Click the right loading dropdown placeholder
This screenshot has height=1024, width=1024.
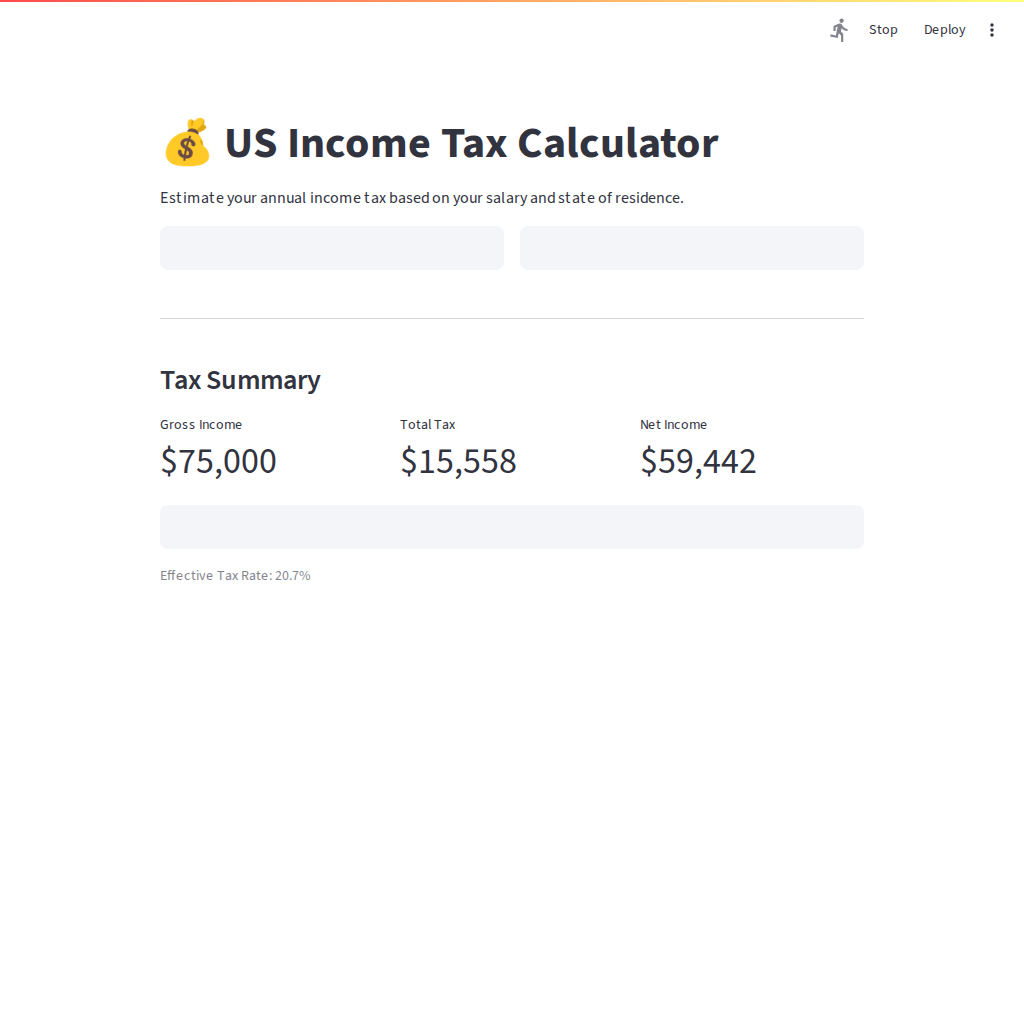pos(692,248)
